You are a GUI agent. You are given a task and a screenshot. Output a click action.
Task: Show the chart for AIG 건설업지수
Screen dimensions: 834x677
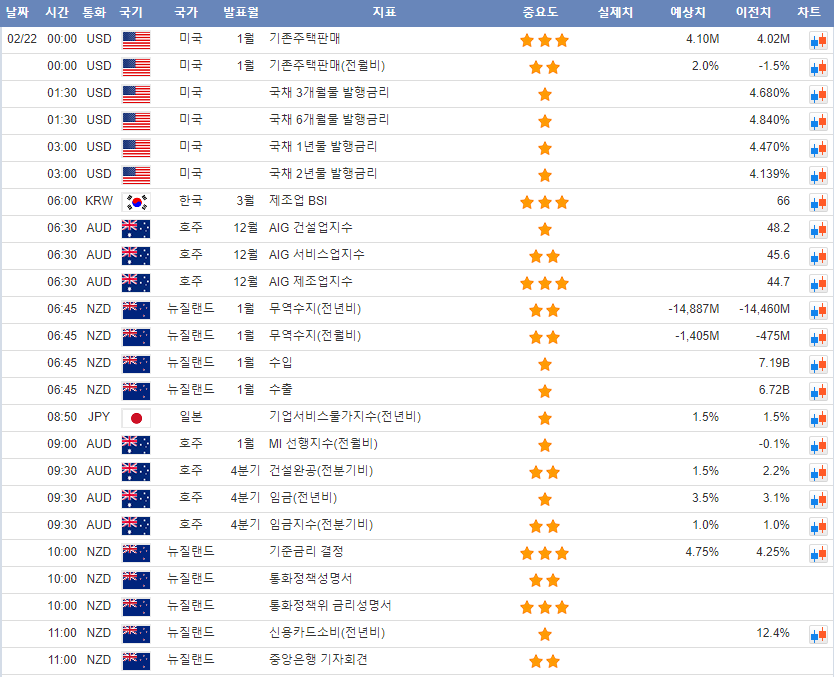click(817, 229)
